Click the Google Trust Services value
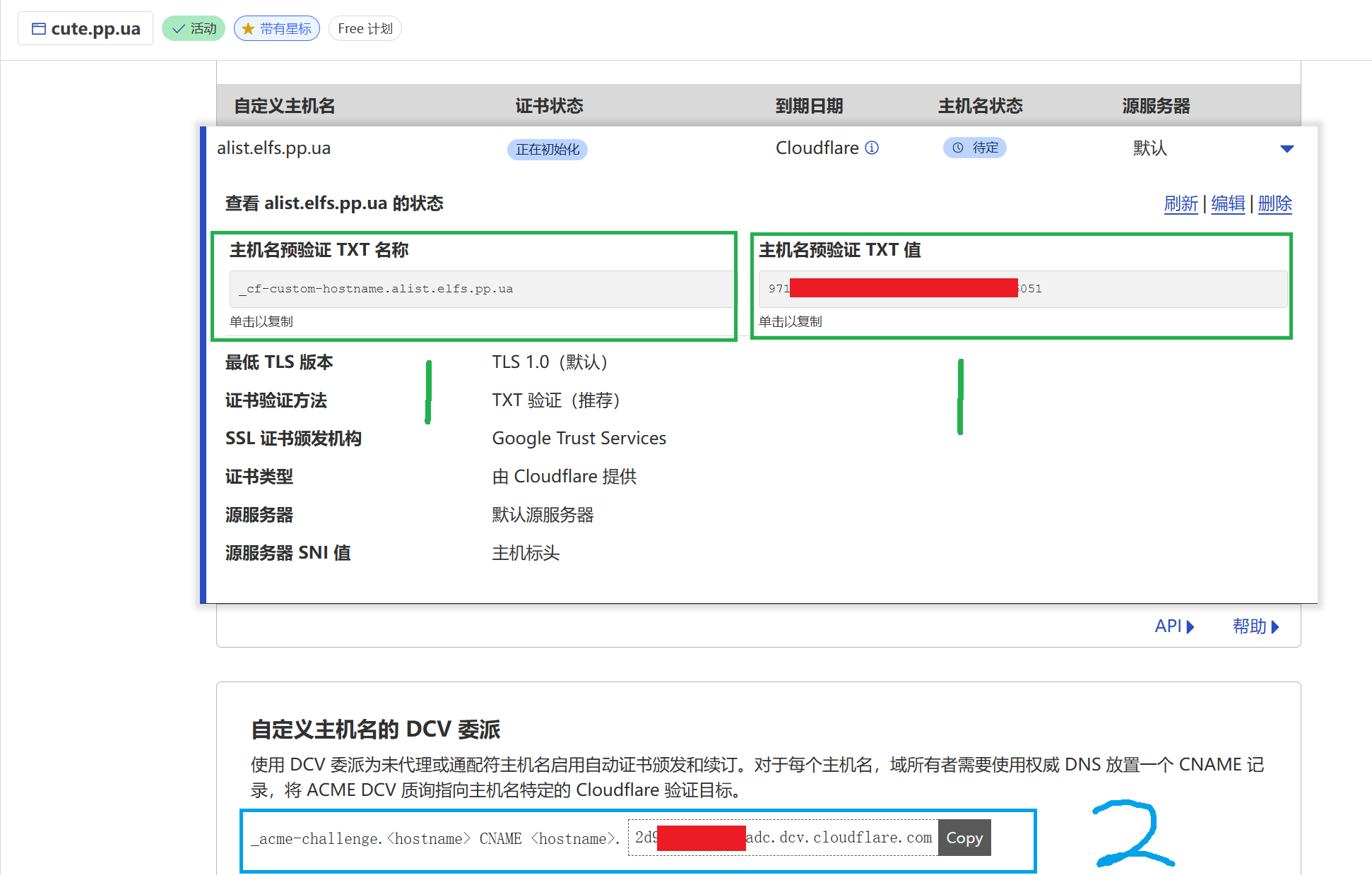This screenshot has height=875, width=1372. click(579, 439)
